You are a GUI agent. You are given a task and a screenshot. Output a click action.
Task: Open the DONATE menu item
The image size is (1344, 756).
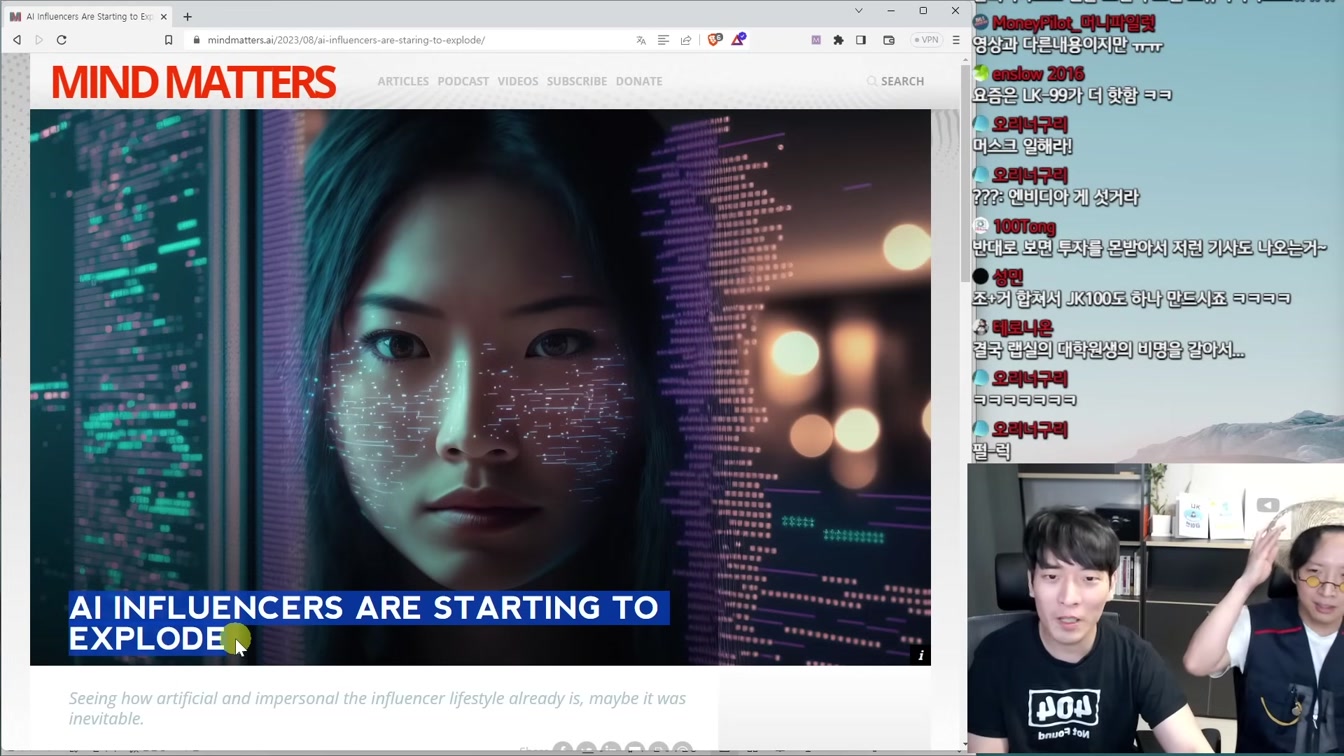(x=639, y=81)
